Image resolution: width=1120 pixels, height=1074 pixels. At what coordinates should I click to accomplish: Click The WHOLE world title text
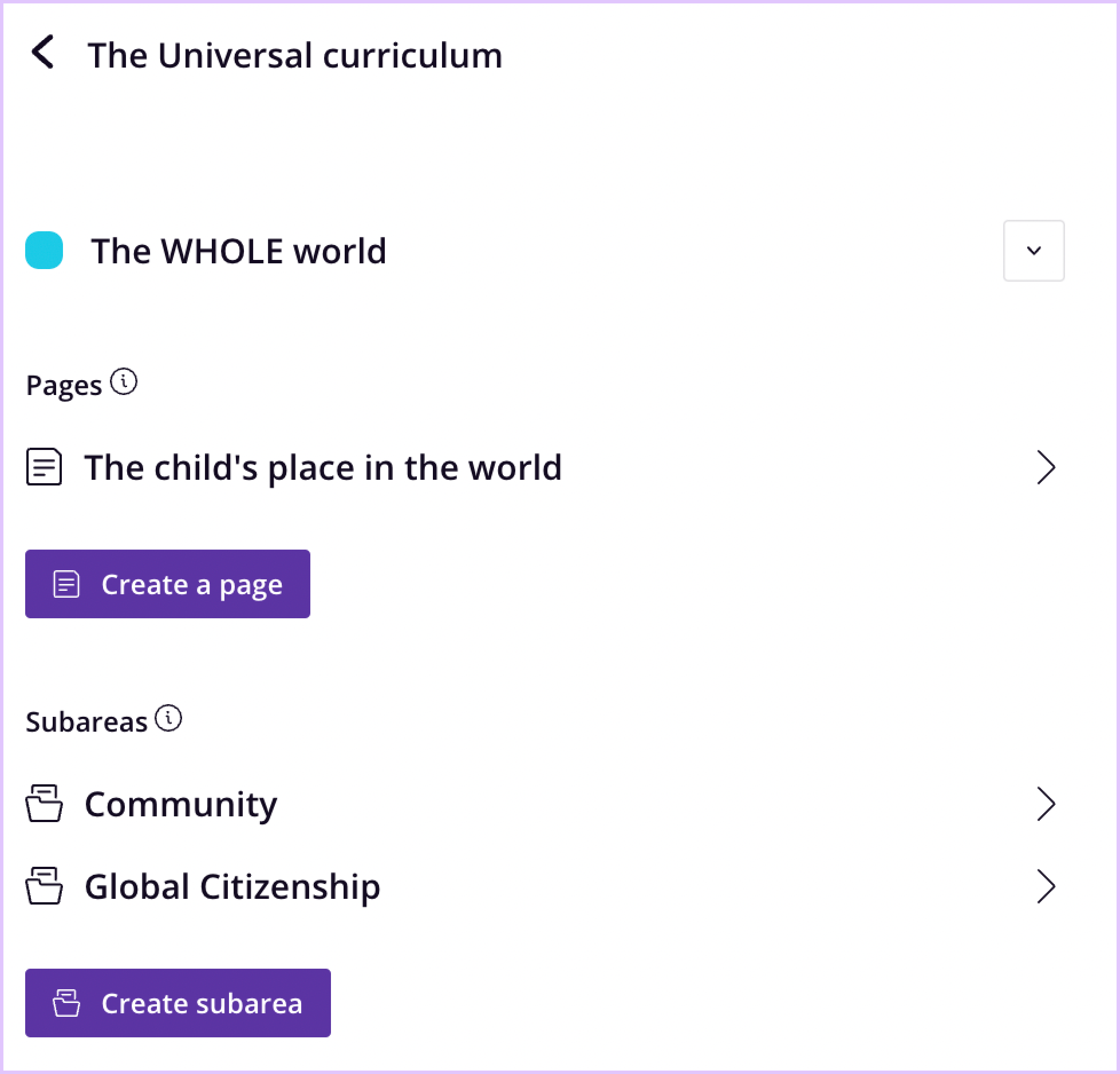tap(238, 251)
